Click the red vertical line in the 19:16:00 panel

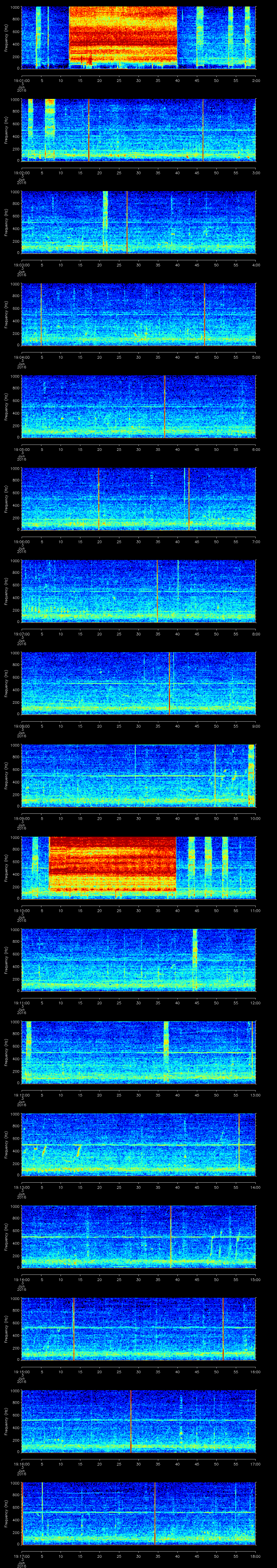(x=130, y=1421)
